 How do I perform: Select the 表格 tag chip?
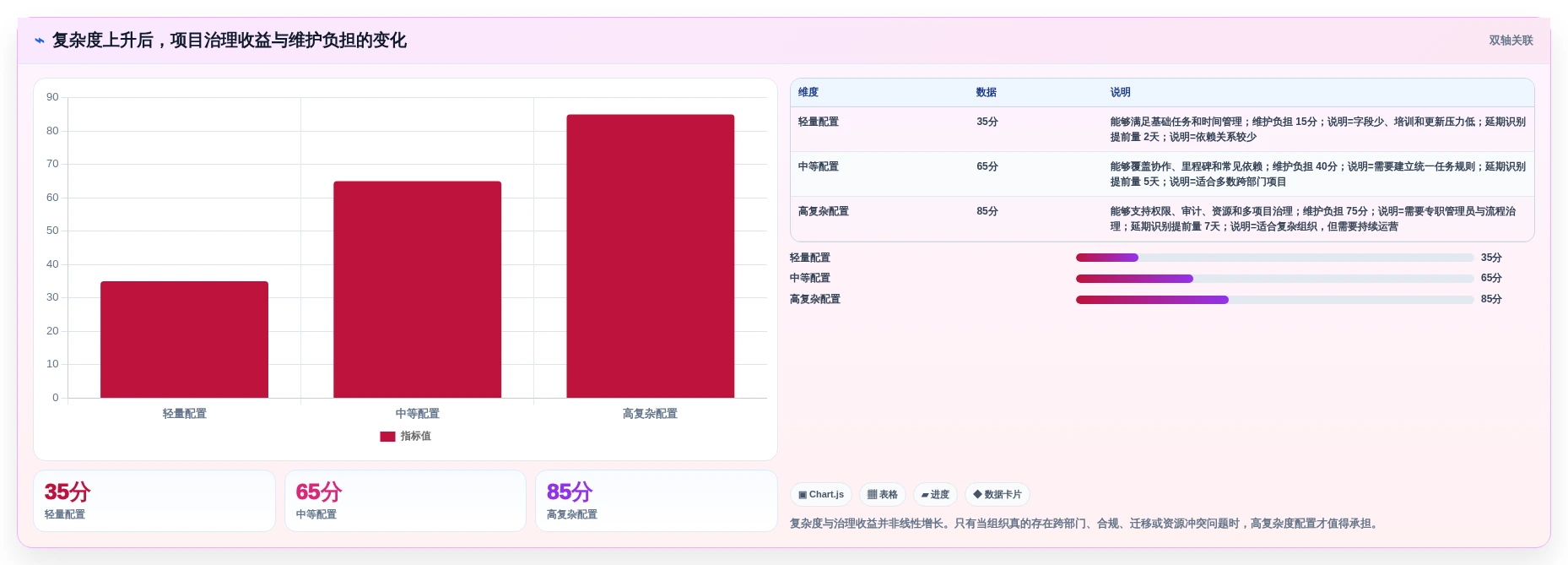[882, 495]
